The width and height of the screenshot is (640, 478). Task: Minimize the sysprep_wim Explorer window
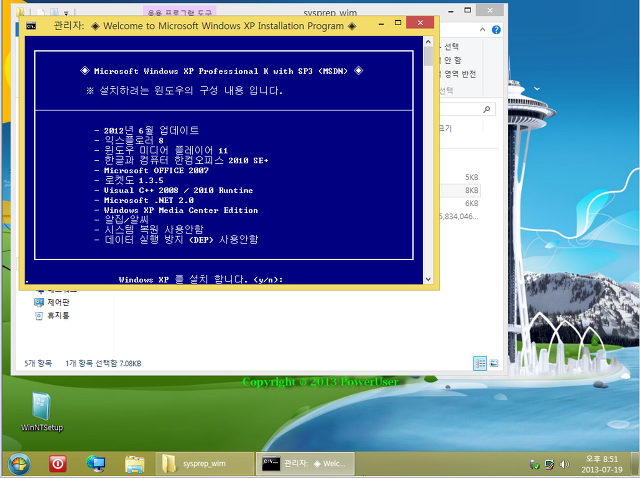451,11
